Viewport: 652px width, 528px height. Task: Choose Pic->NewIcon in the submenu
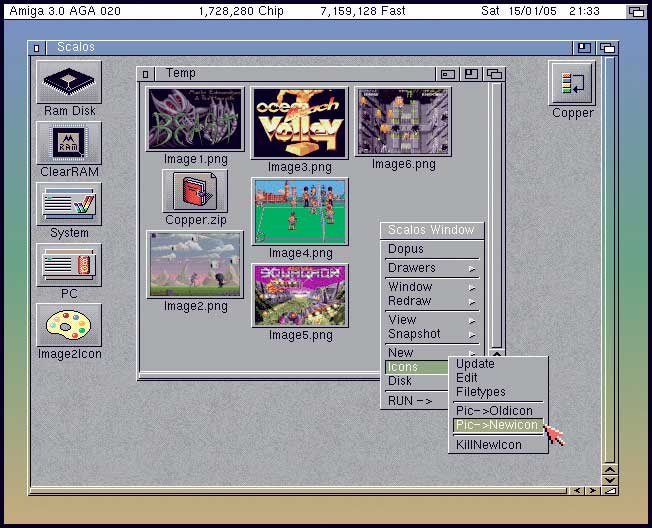tap(498, 425)
